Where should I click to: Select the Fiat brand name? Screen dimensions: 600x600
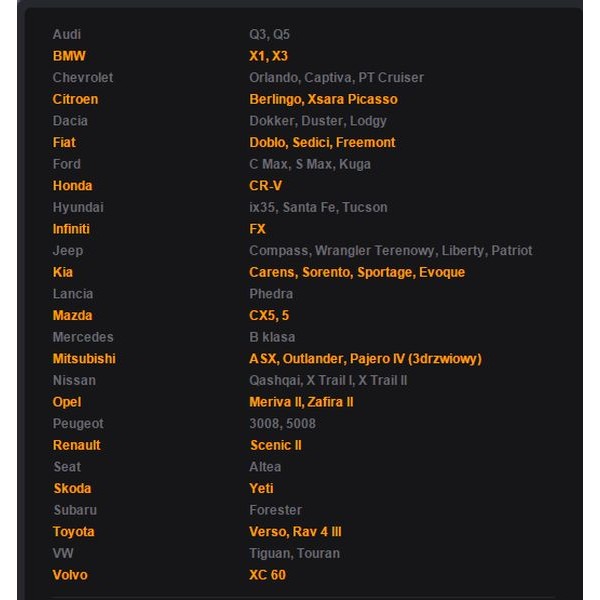[x=64, y=142]
